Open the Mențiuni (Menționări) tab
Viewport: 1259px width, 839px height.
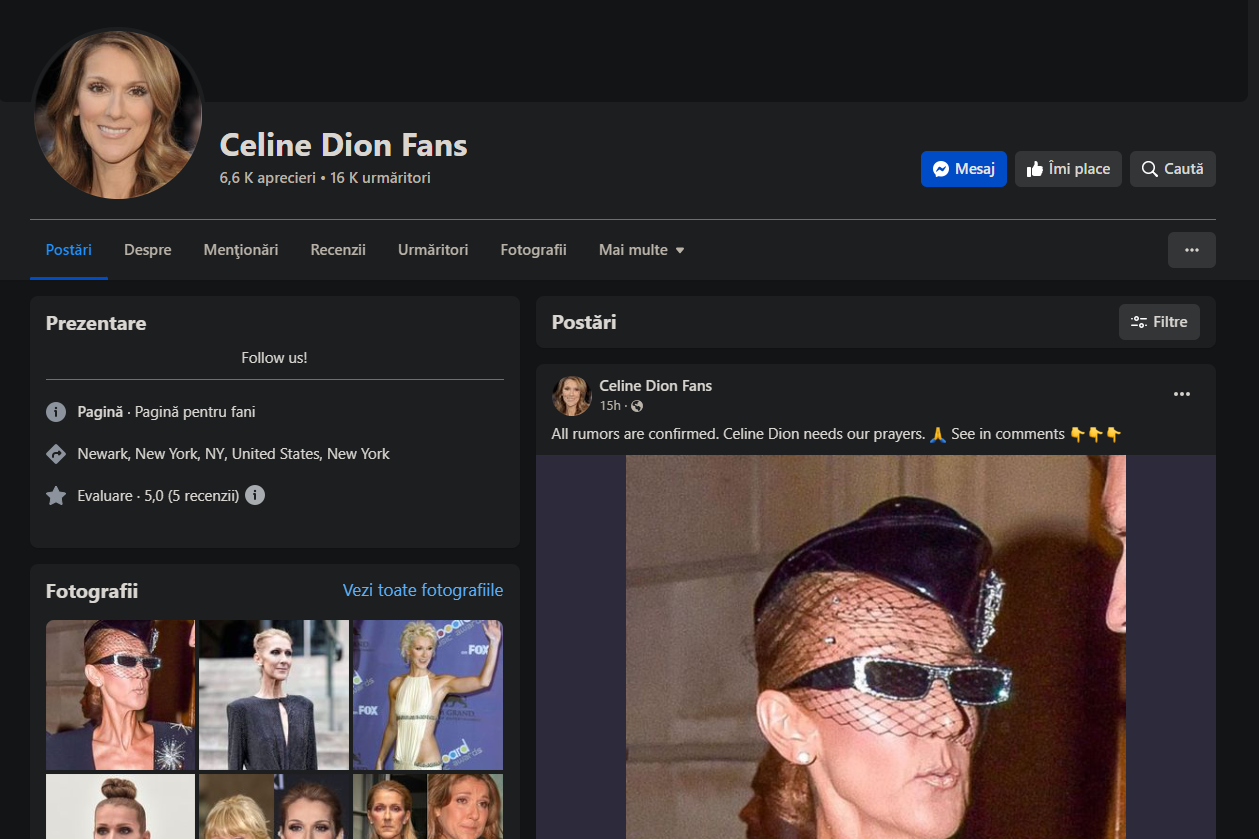[241, 250]
